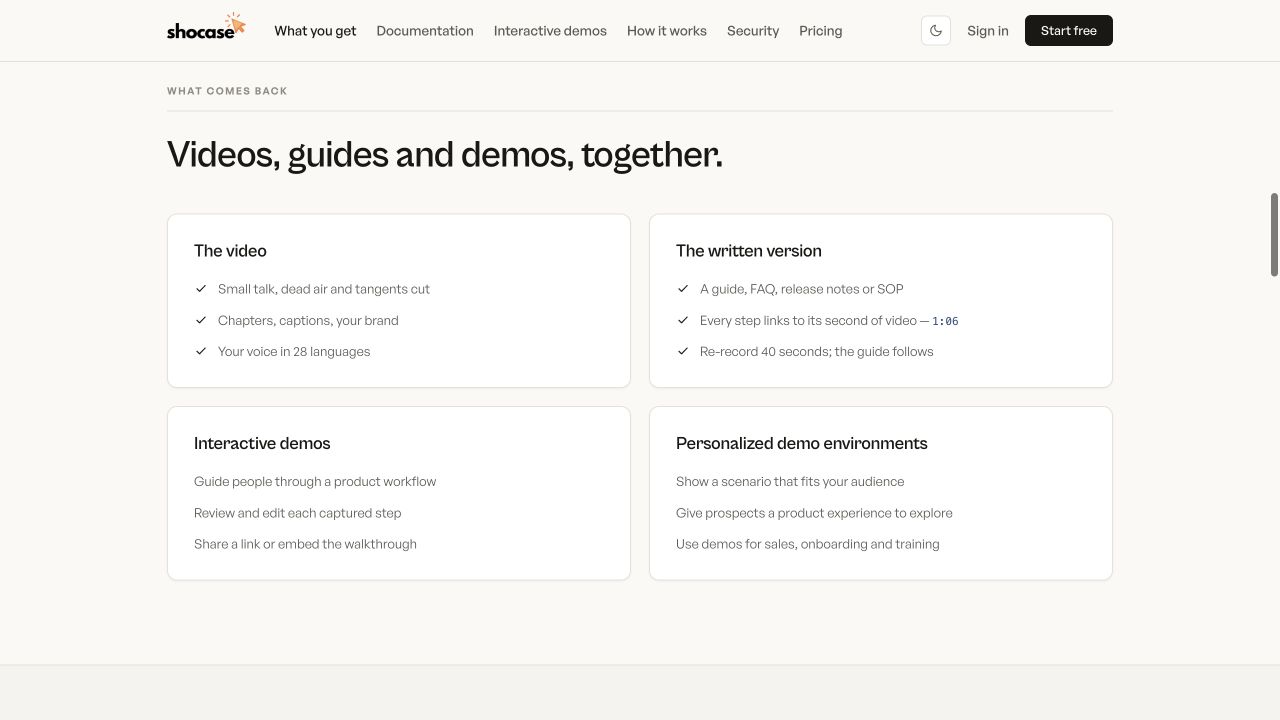
Task: Click text Your voice in 28 languages
Action: [x=294, y=351]
